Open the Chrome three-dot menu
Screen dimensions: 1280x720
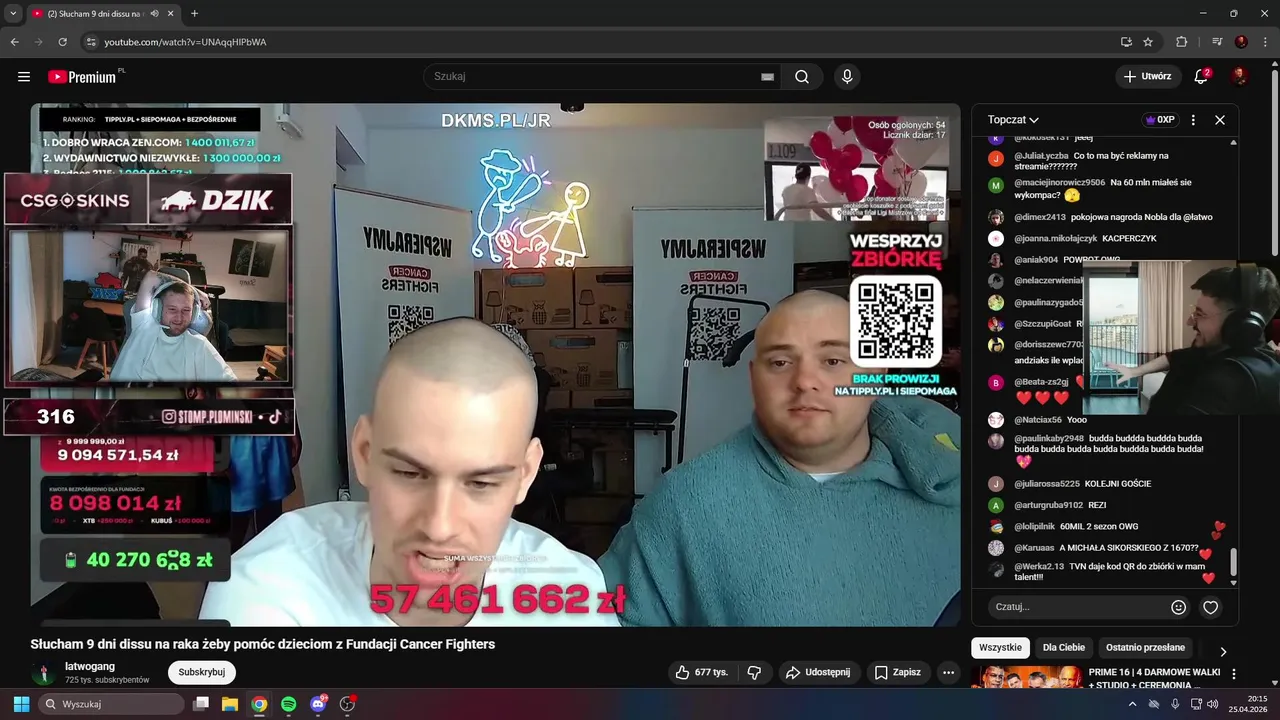(x=1265, y=42)
